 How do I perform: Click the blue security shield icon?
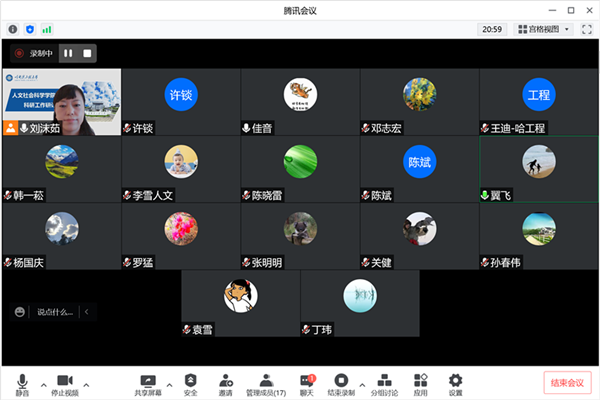30,29
